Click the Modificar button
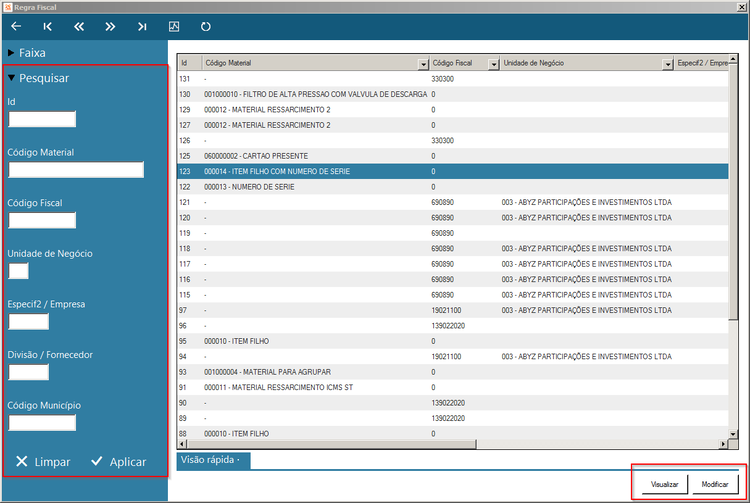 pos(715,484)
